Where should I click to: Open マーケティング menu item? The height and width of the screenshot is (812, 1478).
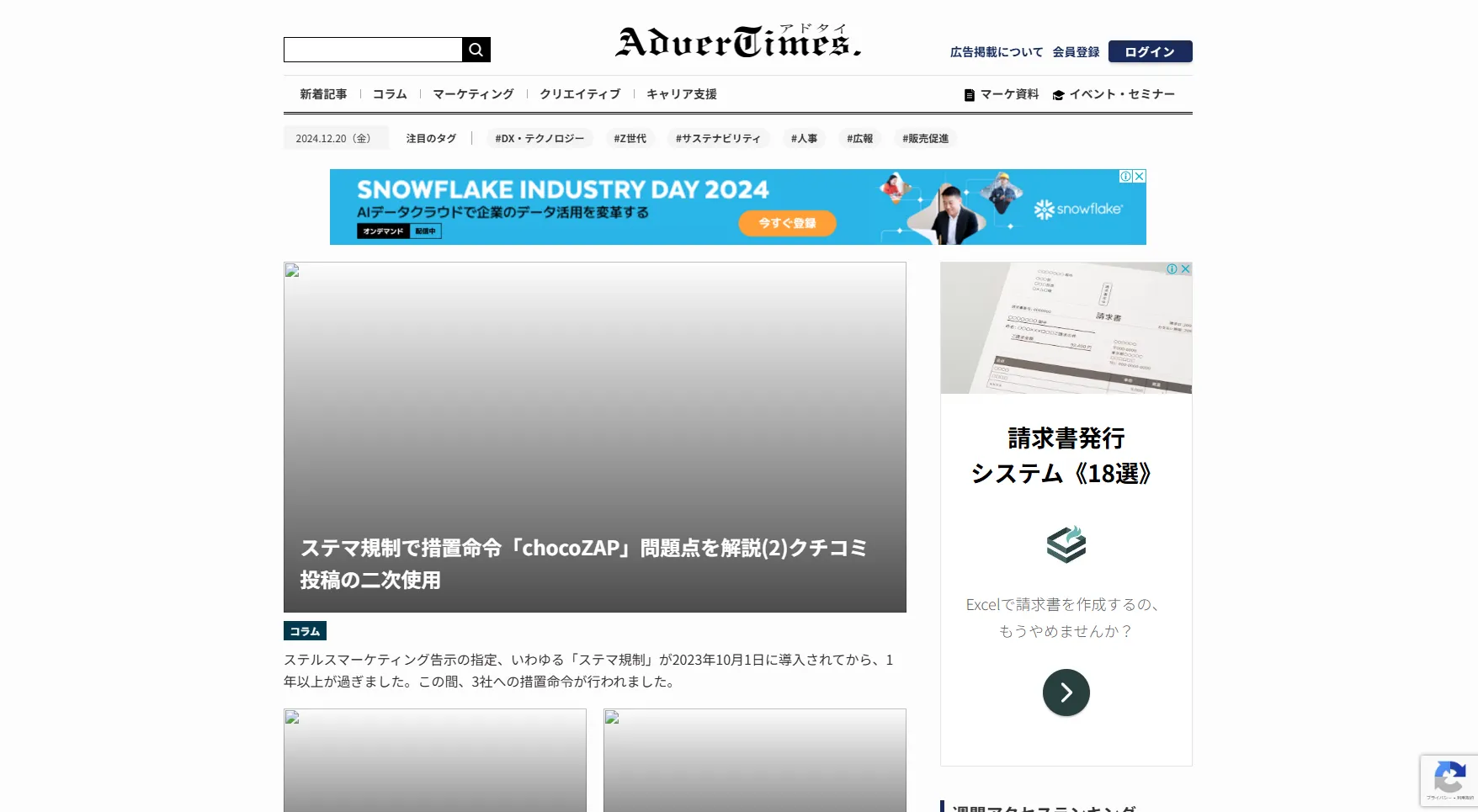tap(473, 94)
